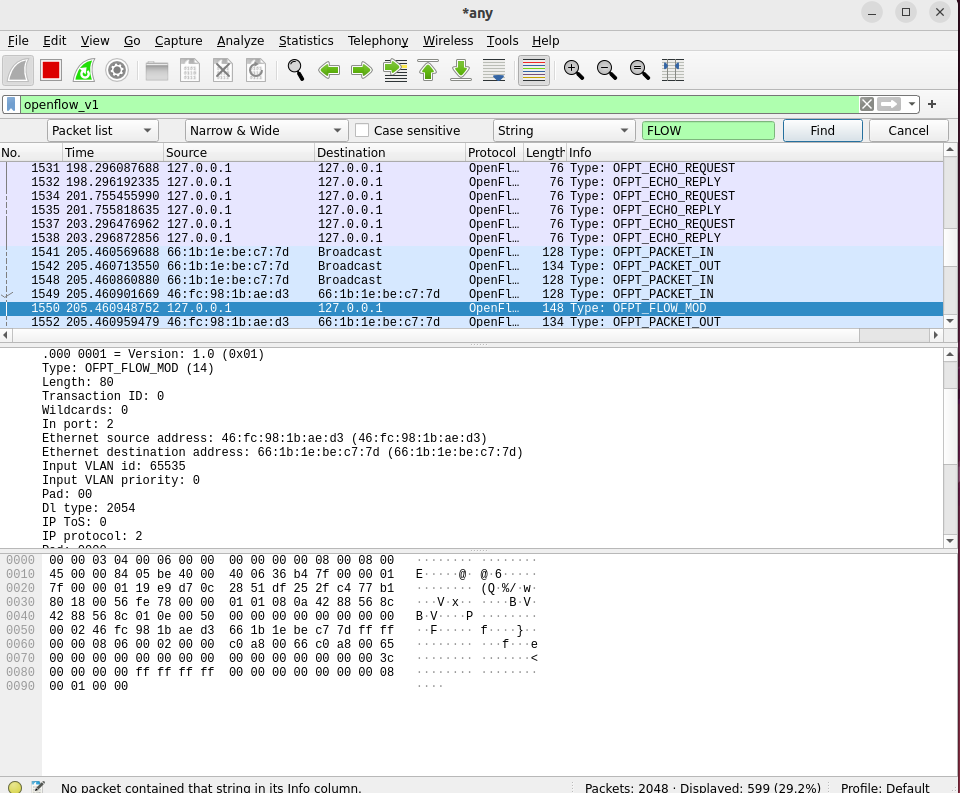This screenshot has width=960, height=793.
Task: Save this capture file icon
Action: [190, 70]
